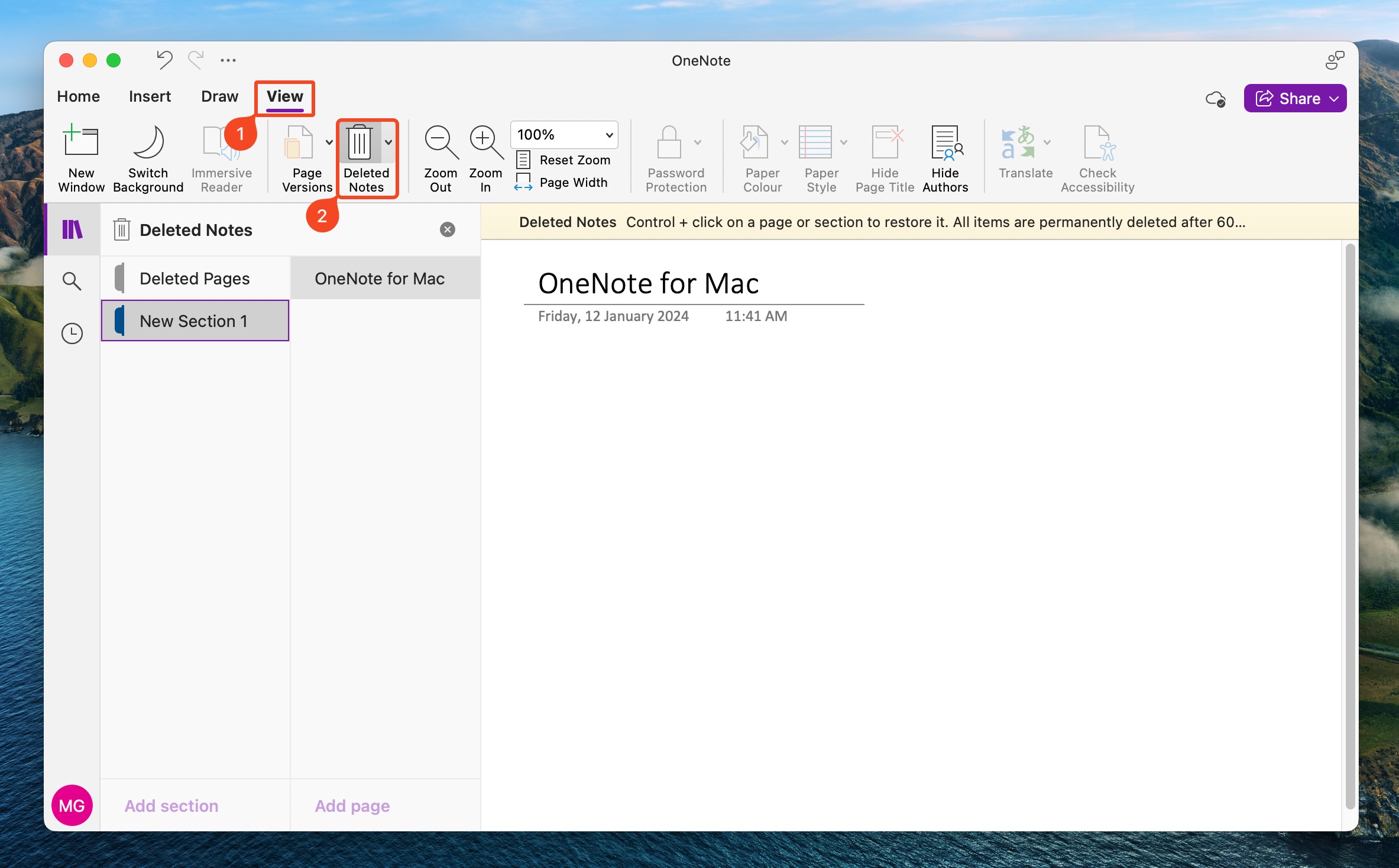Expand Paper Colour dropdown arrow
Viewport: 1399px width, 868px height.
(x=785, y=142)
